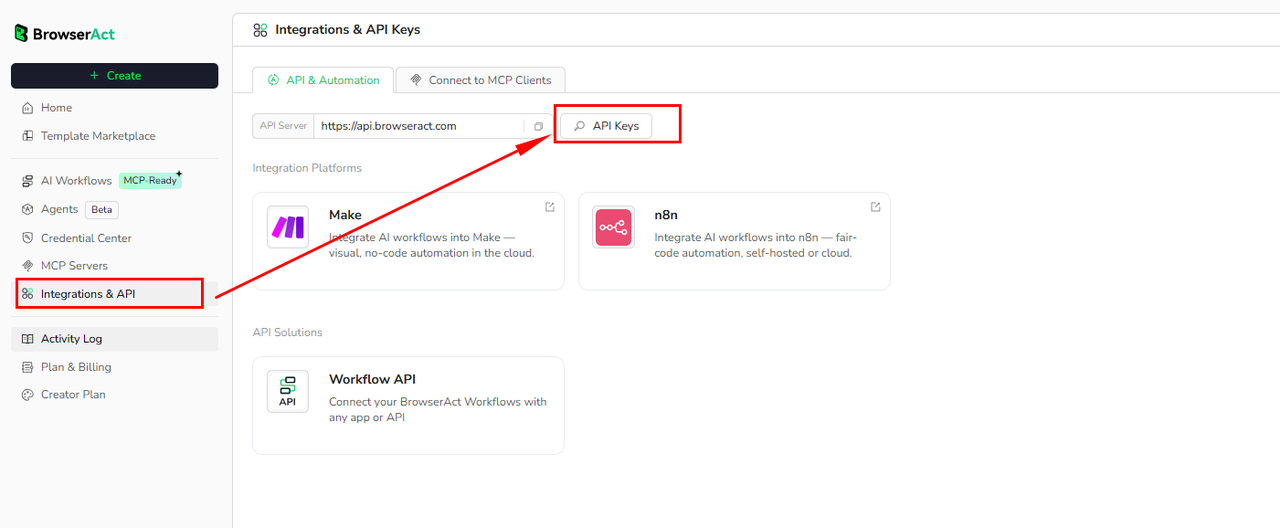
Task: Switch to API & Automation tab
Action: coord(323,80)
